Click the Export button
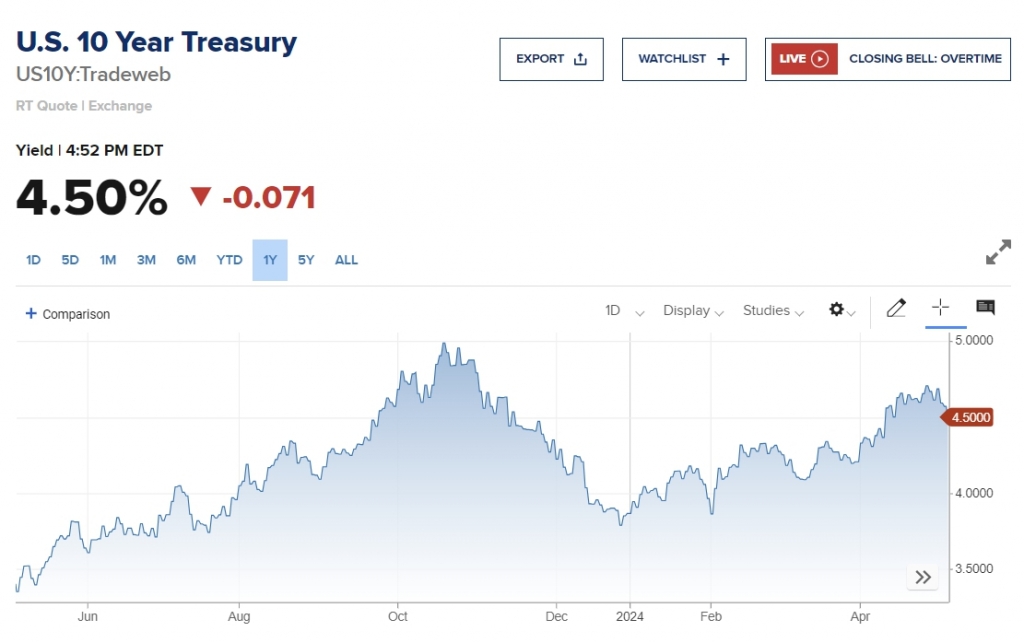This screenshot has height=643, width=1024. click(551, 59)
